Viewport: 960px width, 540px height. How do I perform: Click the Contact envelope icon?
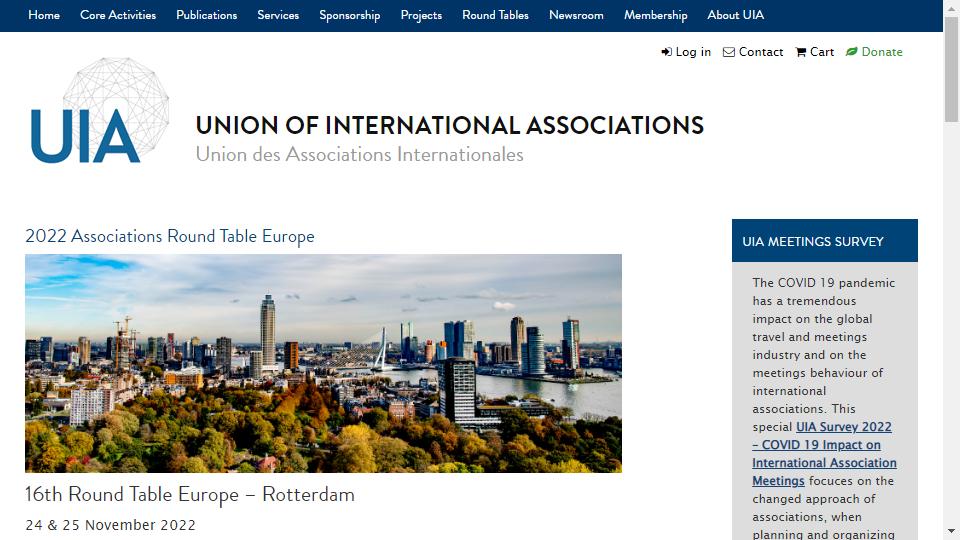(x=729, y=52)
